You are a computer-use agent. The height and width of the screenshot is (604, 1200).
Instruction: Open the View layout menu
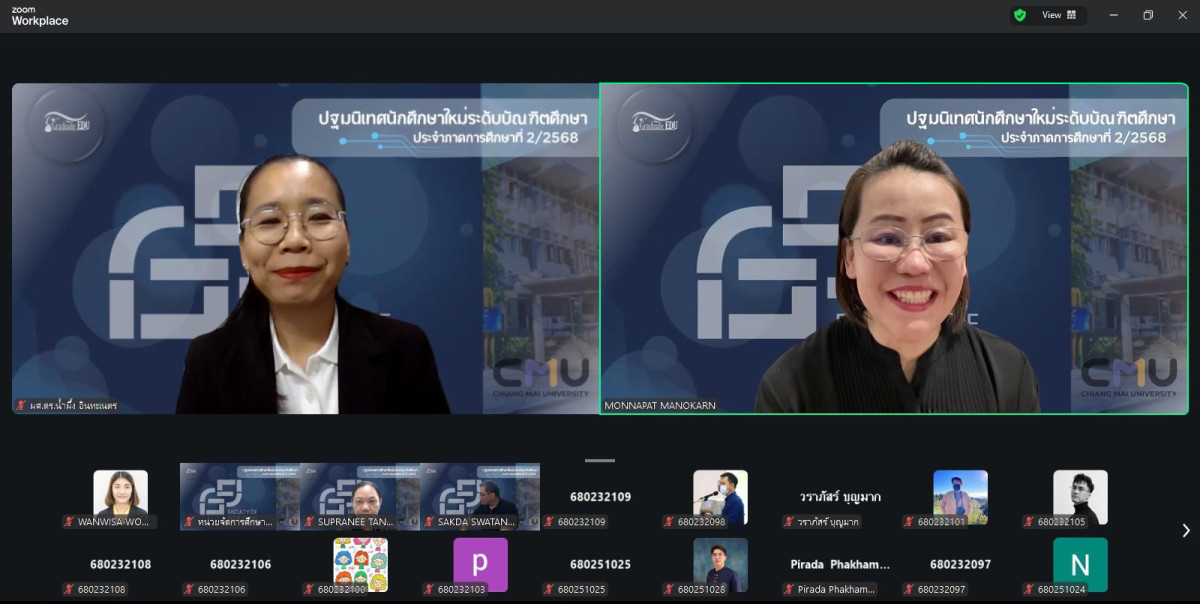(x=1059, y=15)
